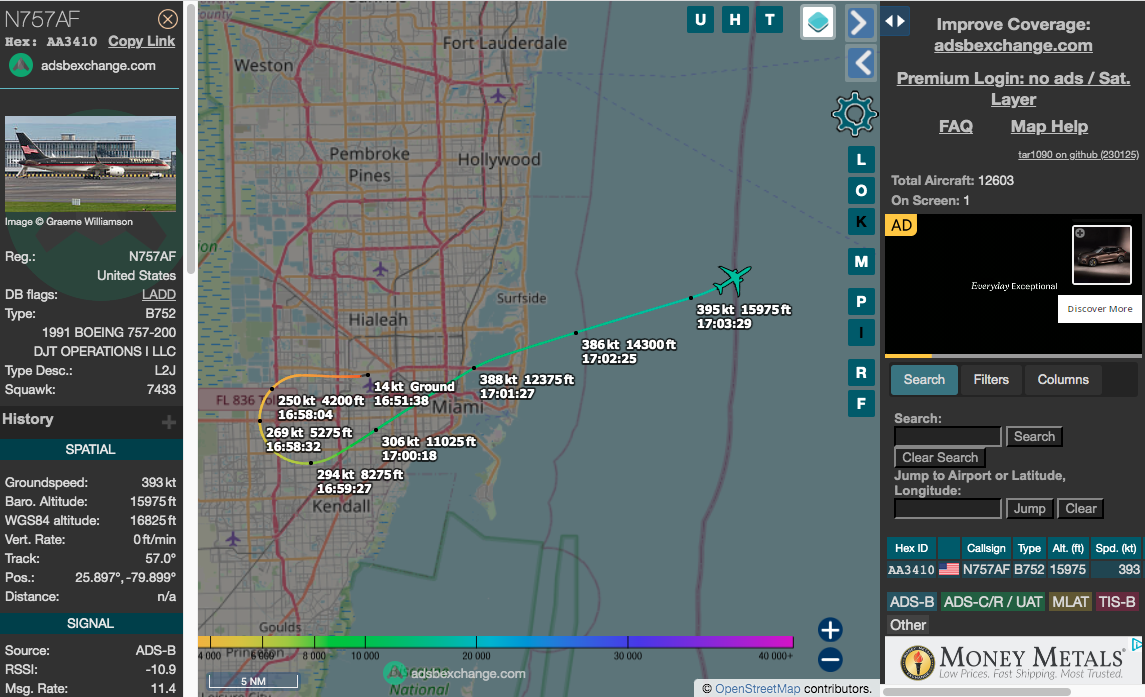
Task: Click the altitude color scale bar
Action: tap(496, 641)
